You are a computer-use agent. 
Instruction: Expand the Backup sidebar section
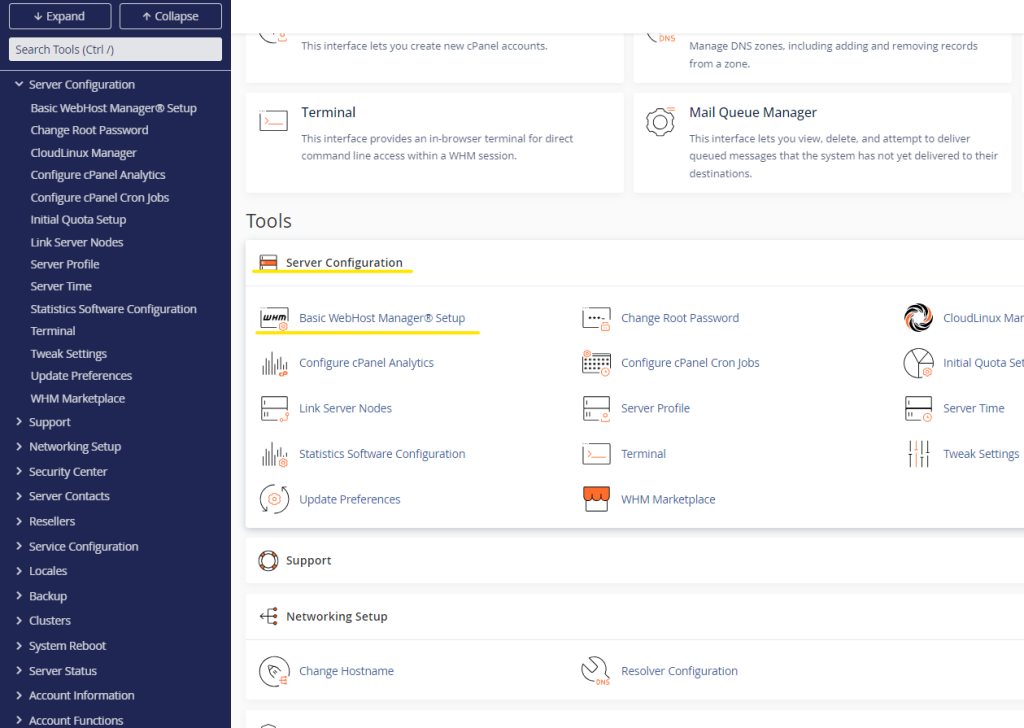pyautogui.click(x=19, y=596)
